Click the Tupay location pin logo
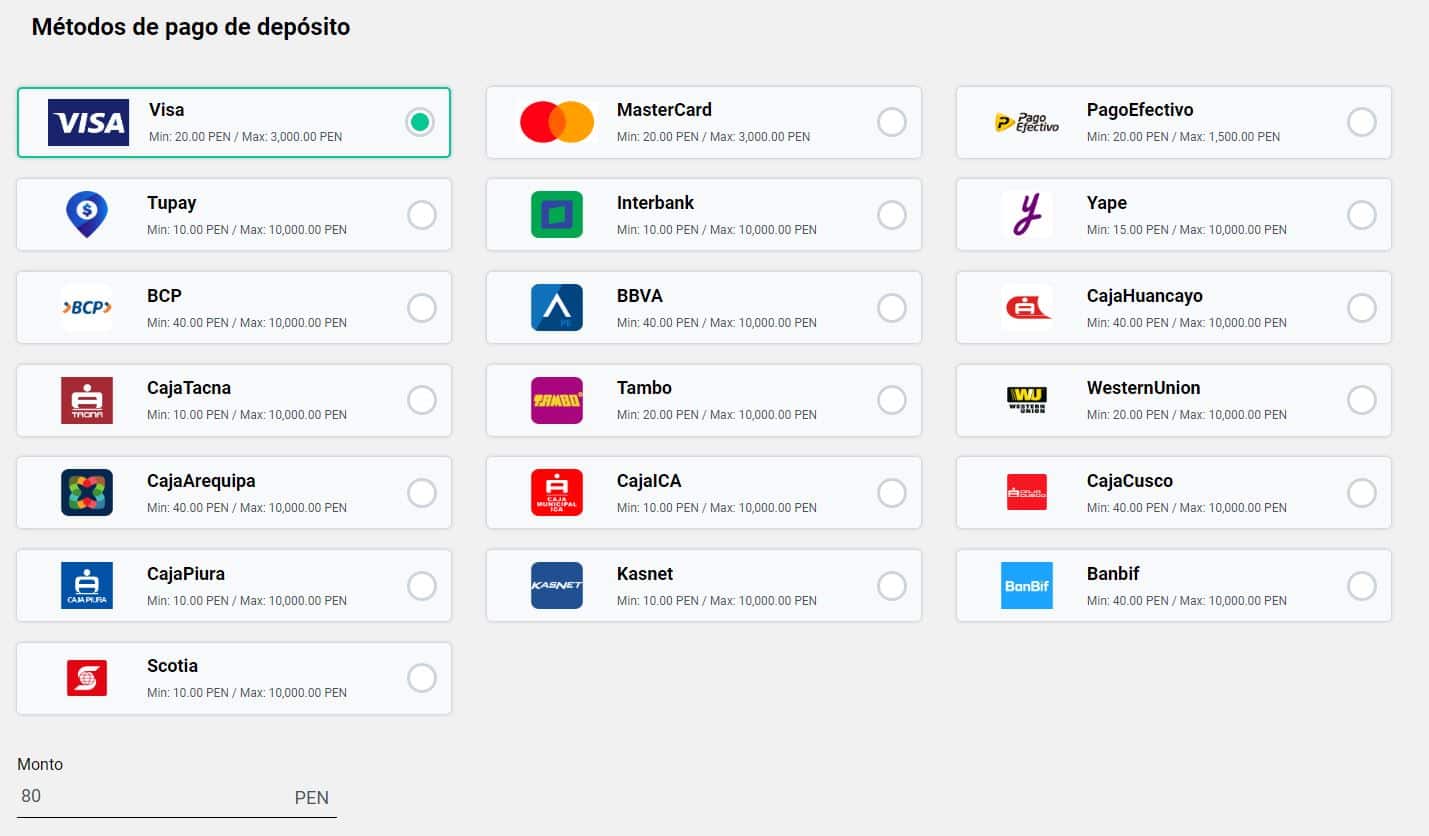Image resolution: width=1429 pixels, height=836 pixels. (87, 215)
